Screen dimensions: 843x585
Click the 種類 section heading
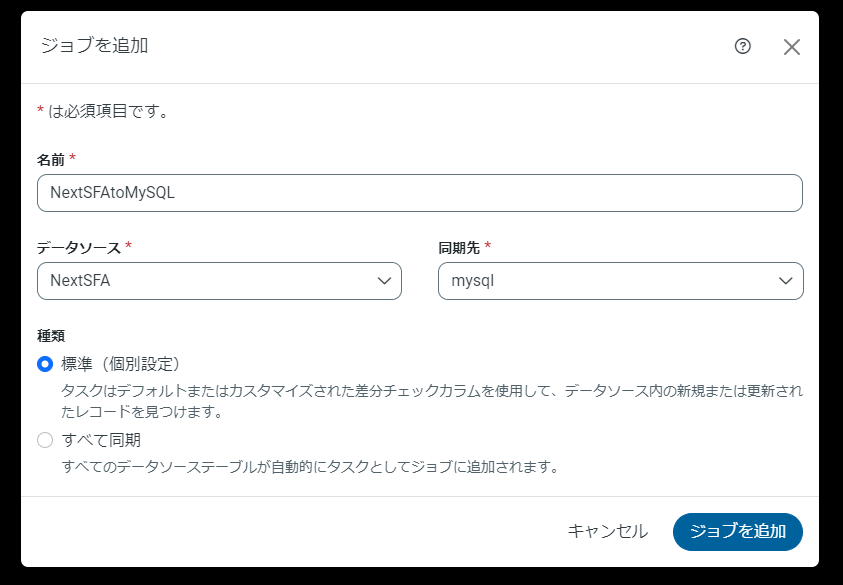(x=51, y=335)
